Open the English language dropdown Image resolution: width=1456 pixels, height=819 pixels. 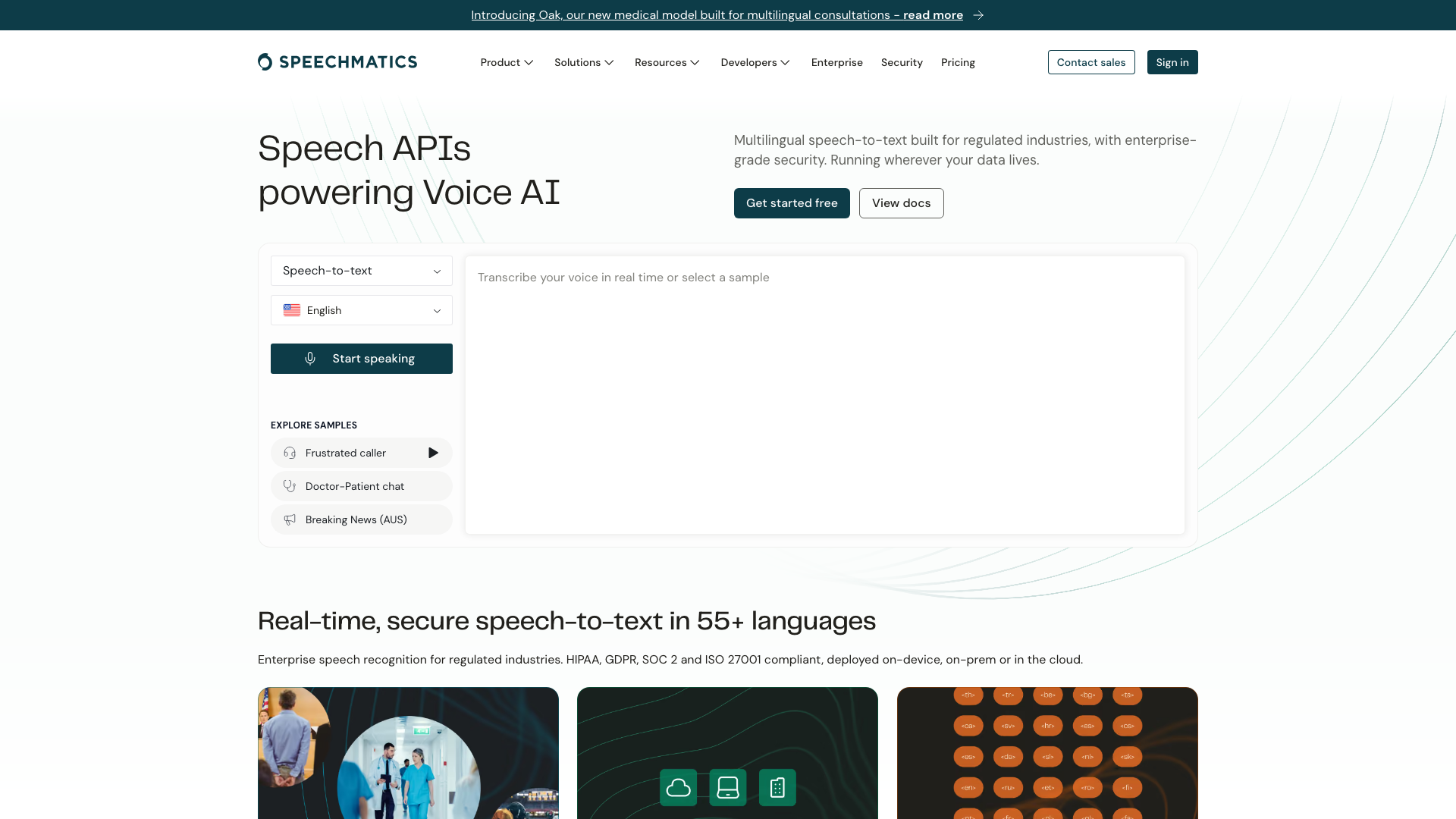click(x=362, y=310)
